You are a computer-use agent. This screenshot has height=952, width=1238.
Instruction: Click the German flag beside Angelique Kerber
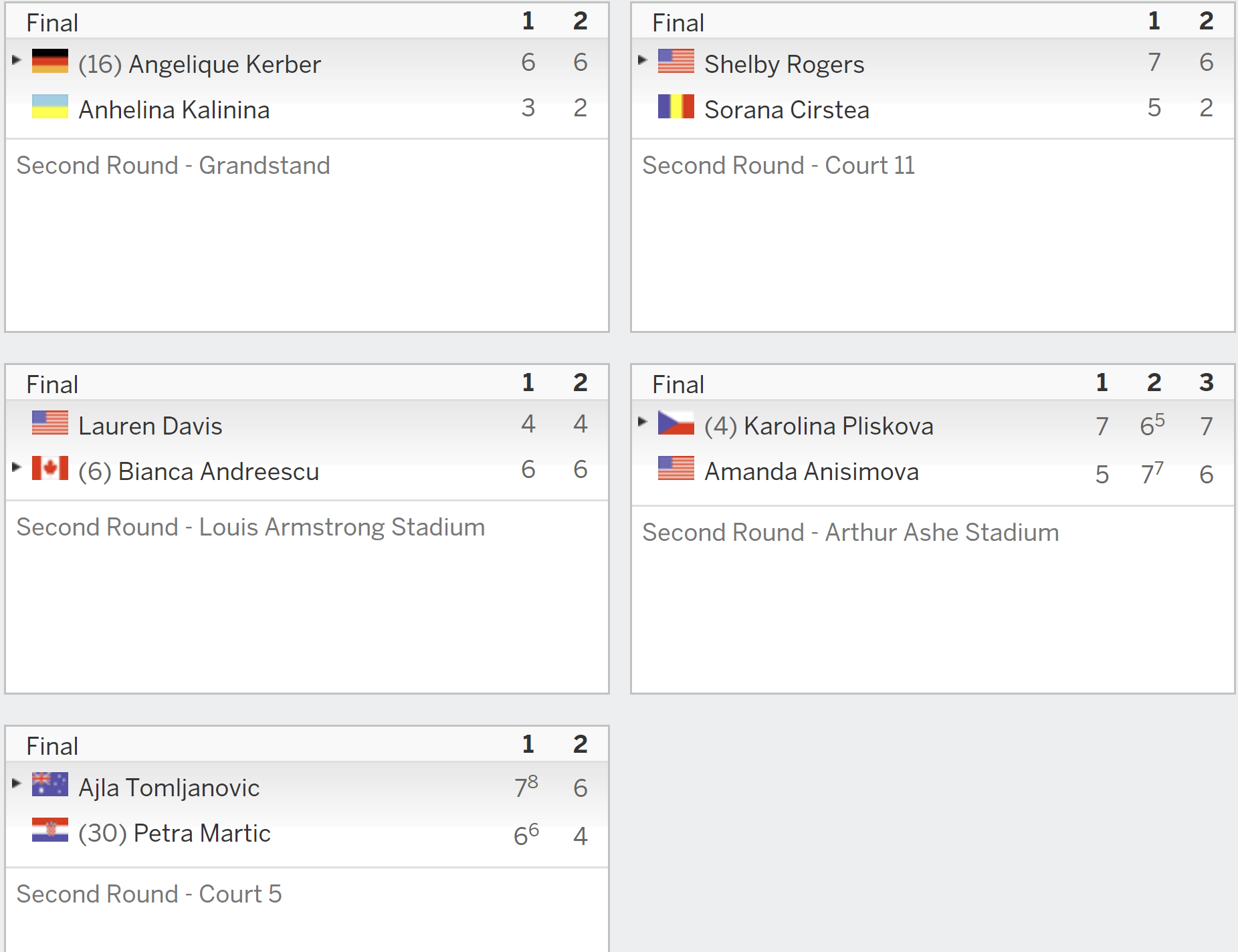pyautogui.click(x=50, y=61)
